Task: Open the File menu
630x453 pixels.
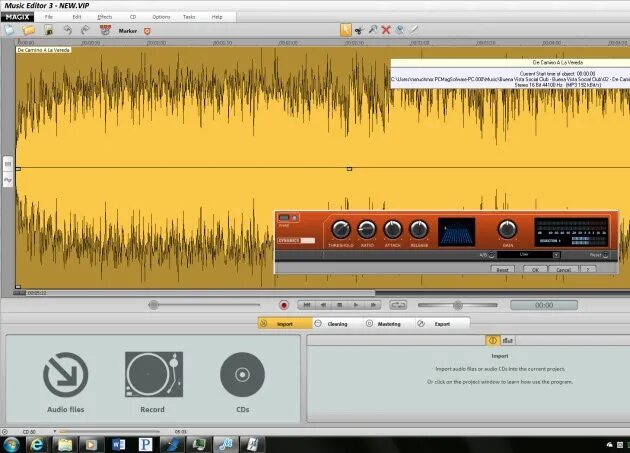Action: tap(49, 17)
